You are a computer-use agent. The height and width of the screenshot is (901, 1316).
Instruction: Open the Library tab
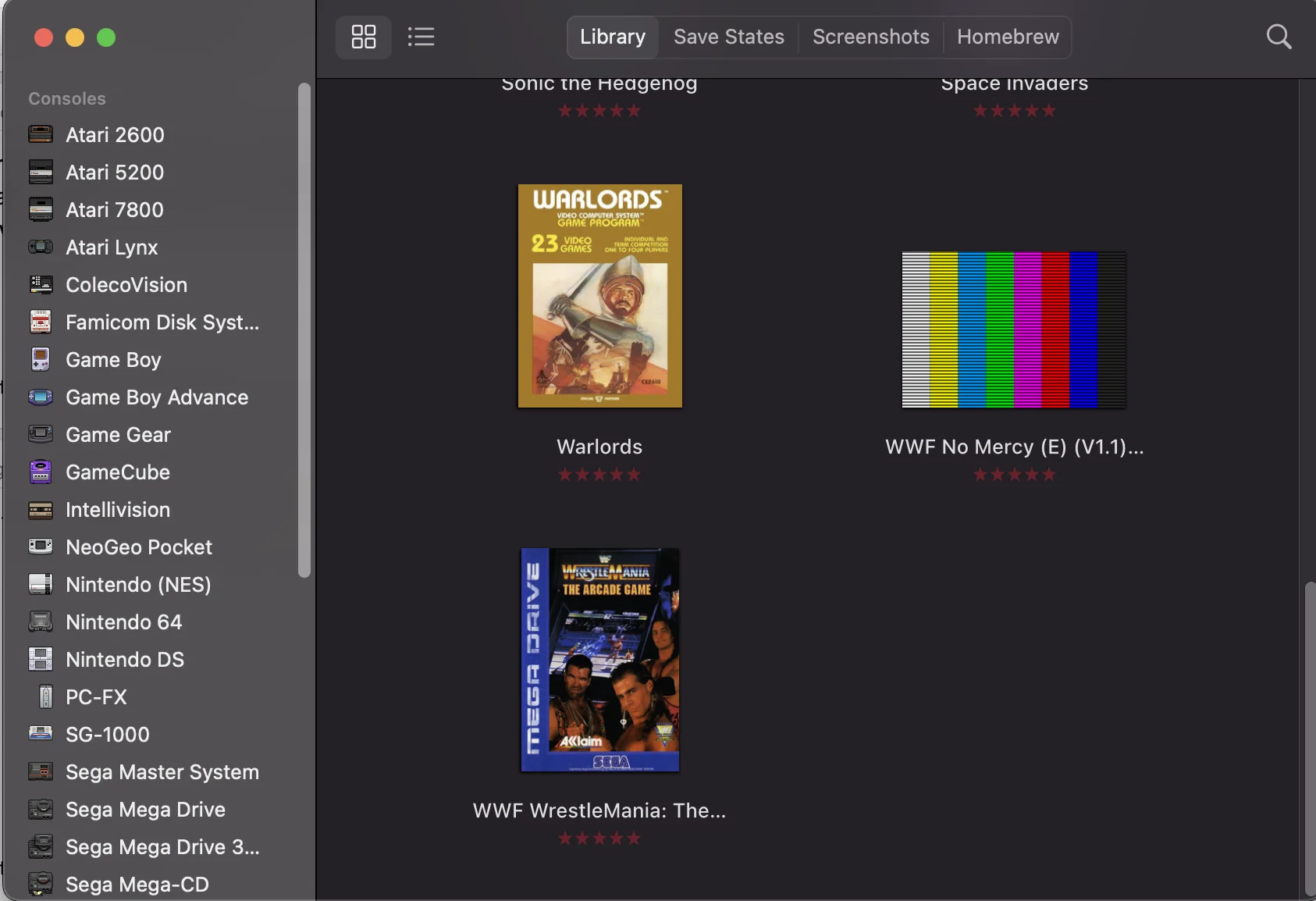click(613, 37)
